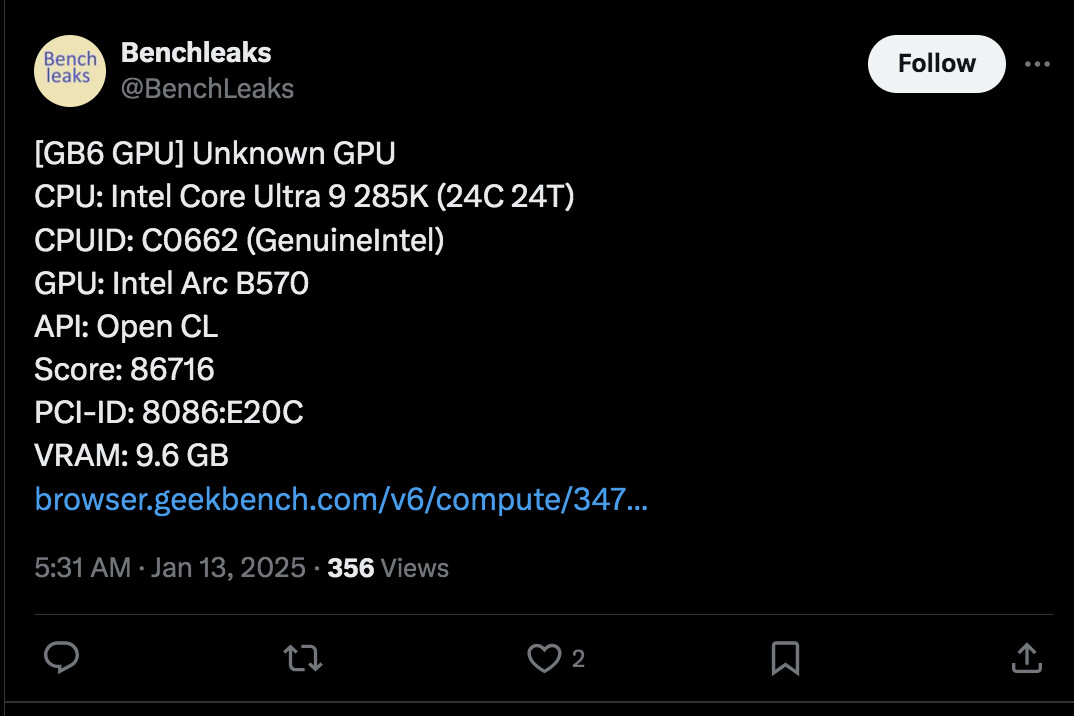Click the 5:31 AM Jan 13, 2025 timestamp

[x=170, y=567]
